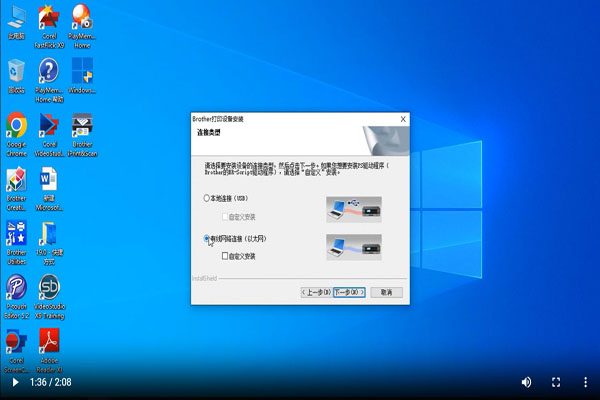Open the This PC desktop icon
The height and width of the screenshot is (400, 600).
[x=16, y=23]
